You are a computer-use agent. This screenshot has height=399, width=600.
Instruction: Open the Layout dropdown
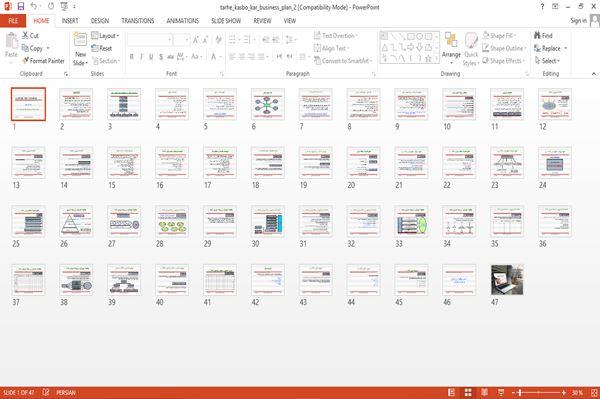pos(106,36)
